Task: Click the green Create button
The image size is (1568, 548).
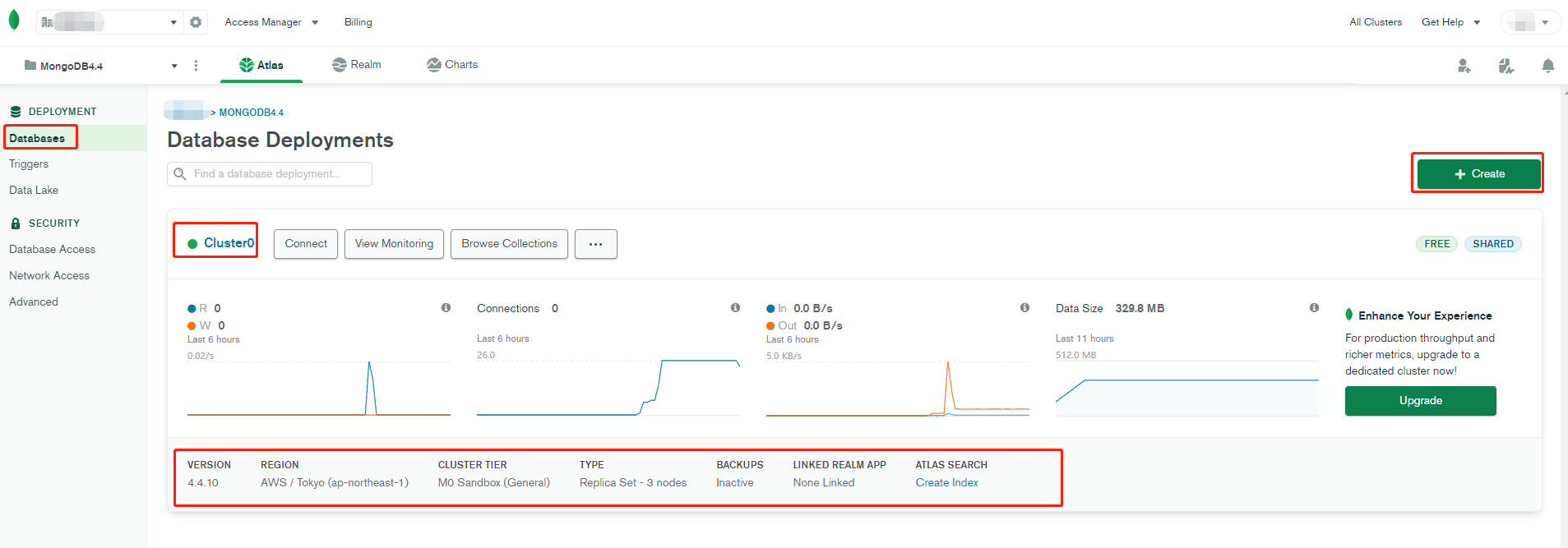Action: pos(1478,174)
